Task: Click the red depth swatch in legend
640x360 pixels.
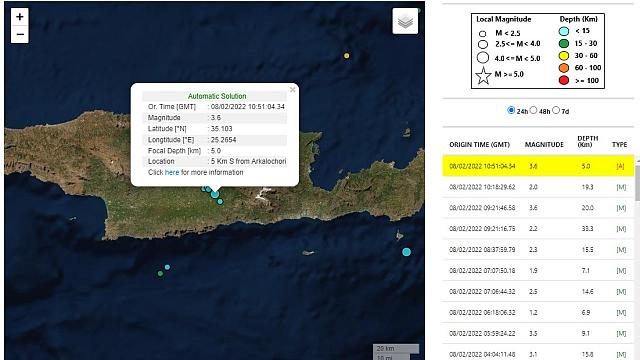Action: [x=564, y=80]
